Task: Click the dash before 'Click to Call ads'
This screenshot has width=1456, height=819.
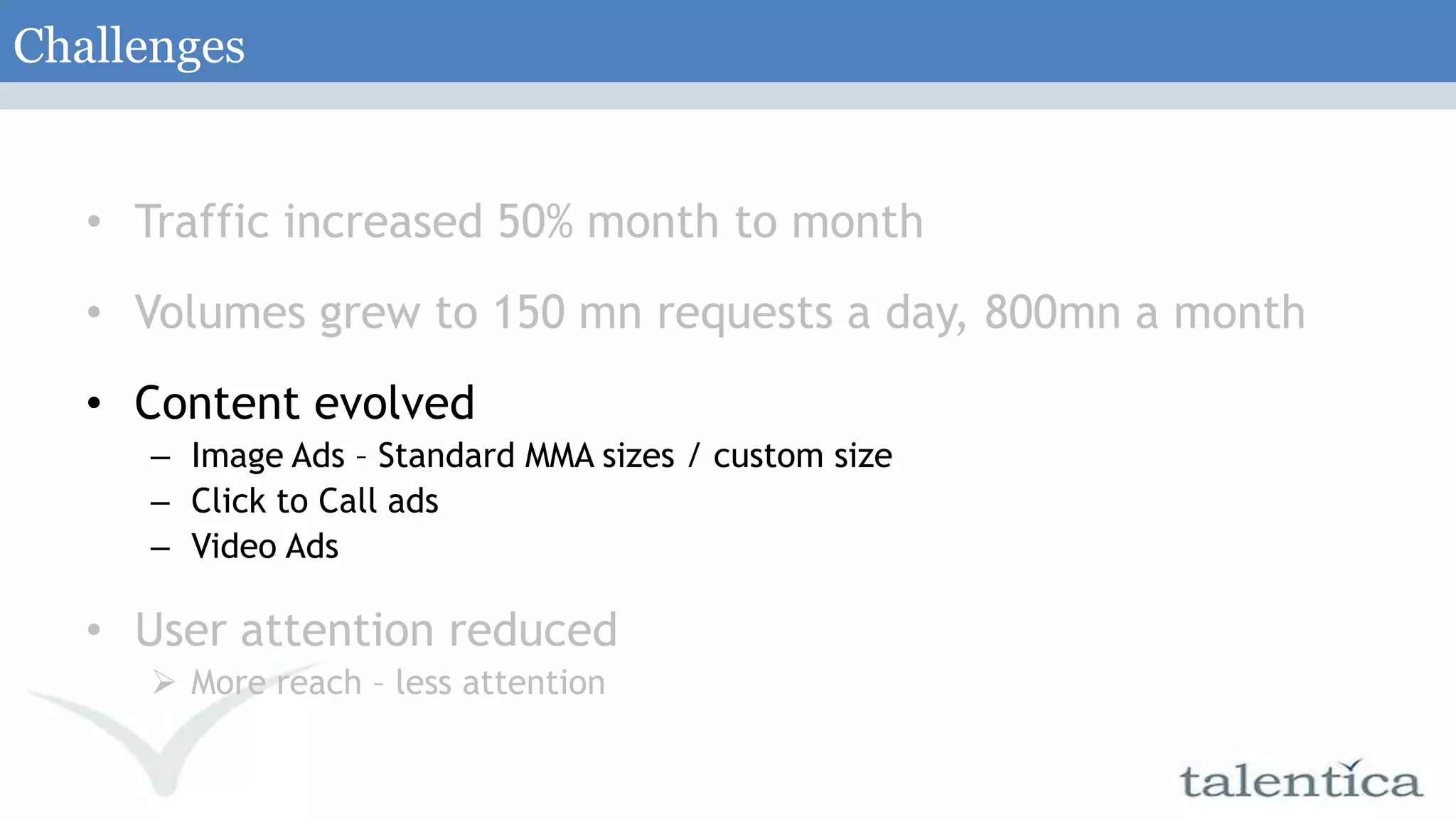Action: (x=161, y=503)
